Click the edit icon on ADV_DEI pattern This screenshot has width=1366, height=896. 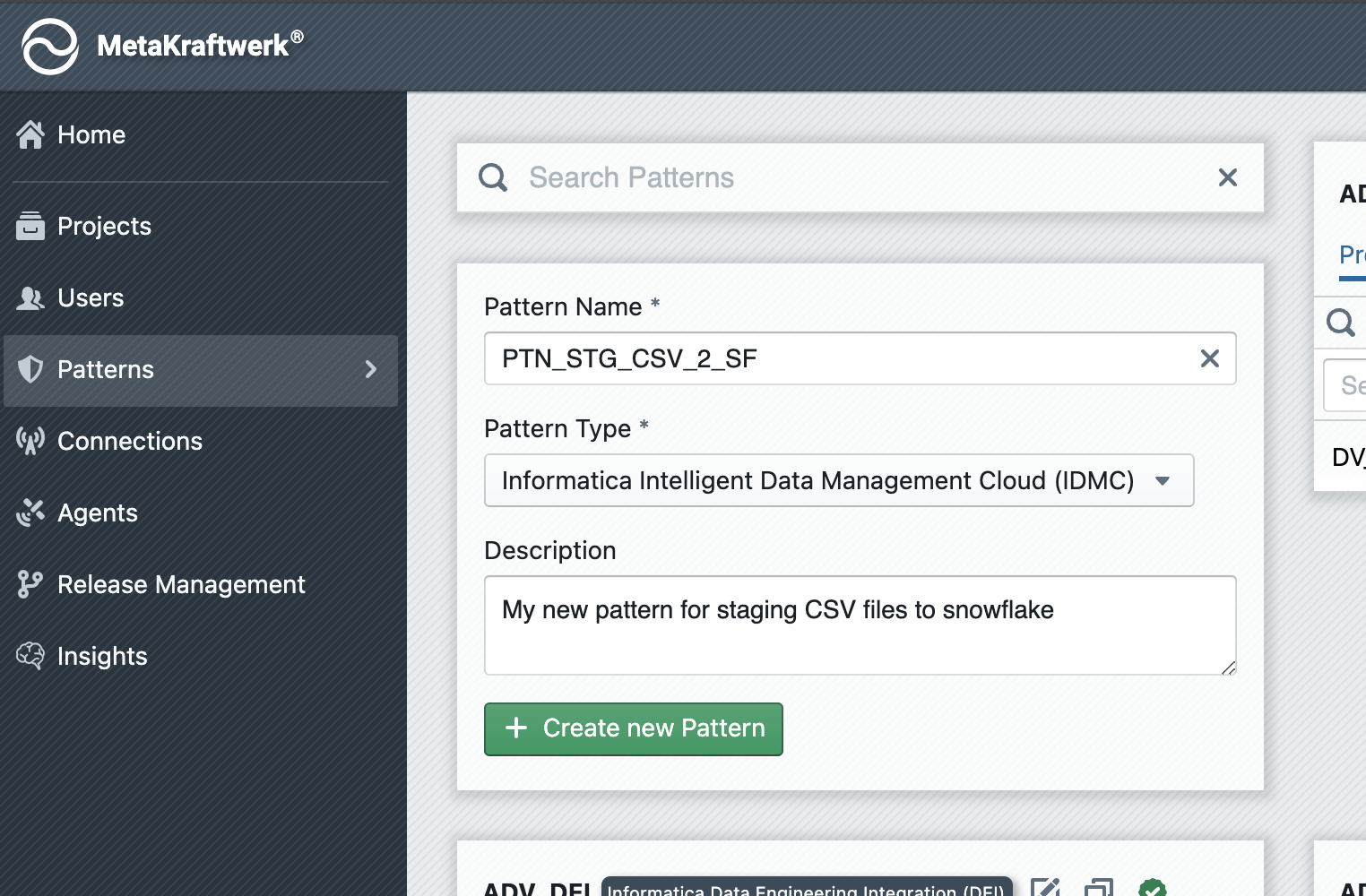[1045, 888]
